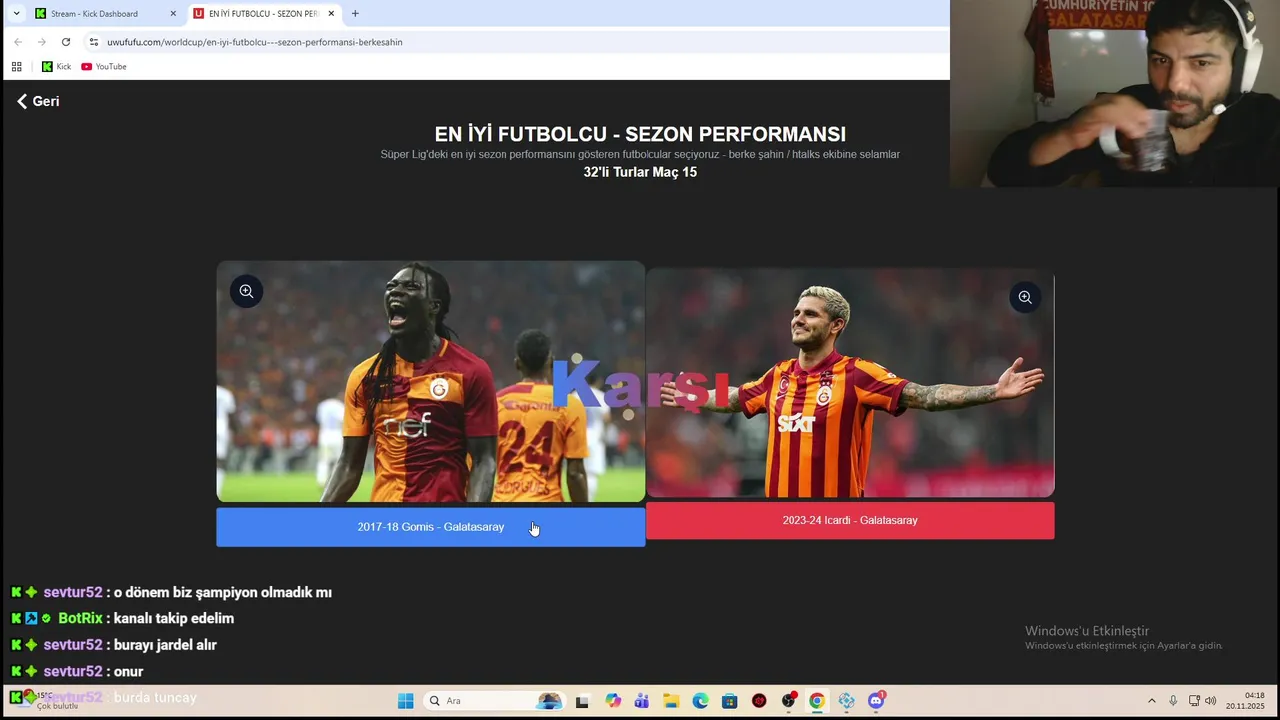Image resolution: width=1280 pixels, height=720 pixels.
Task: Open the Kick bookmark
Action: 56,67
